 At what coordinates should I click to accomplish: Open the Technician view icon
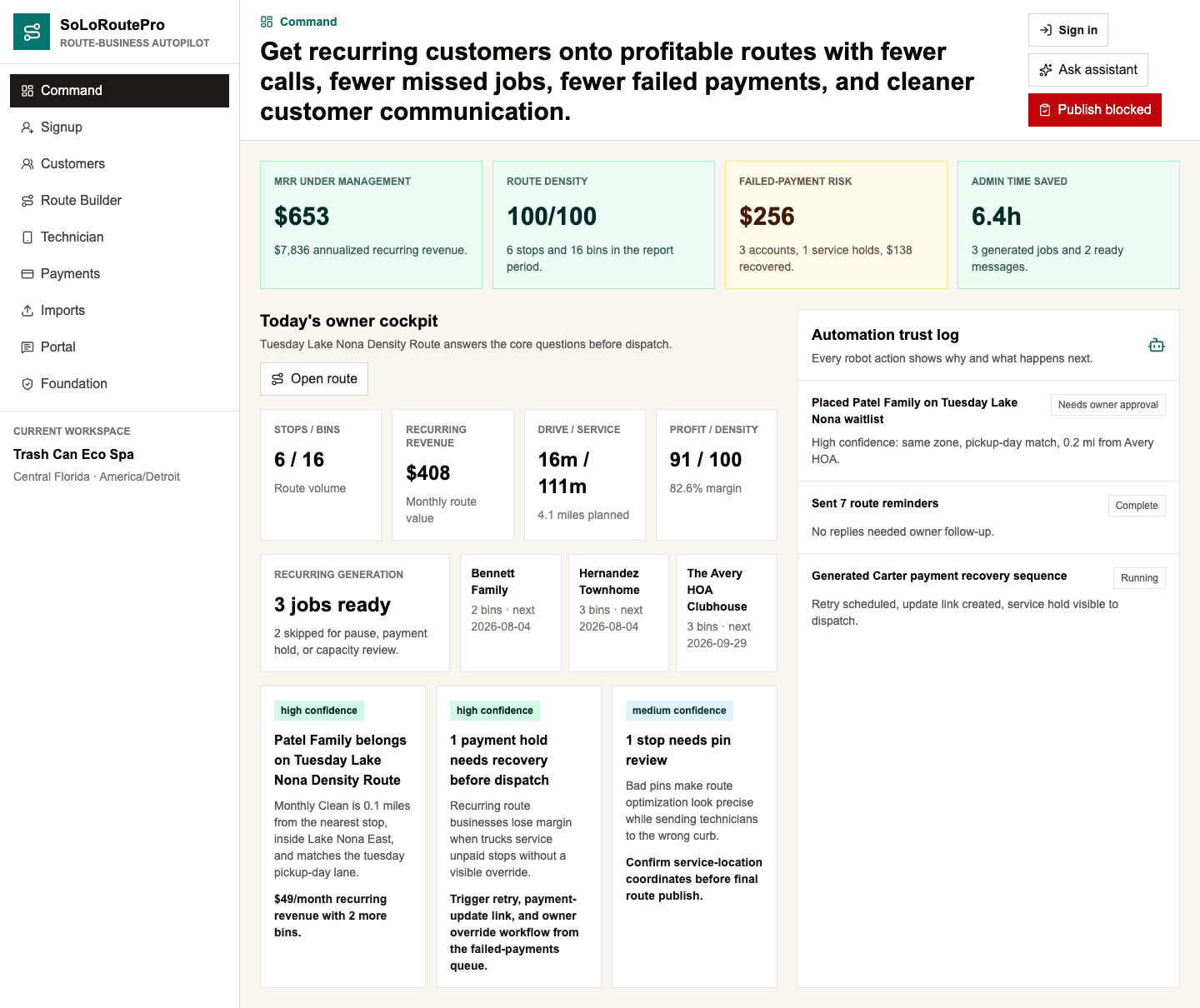tap(27, 237)
